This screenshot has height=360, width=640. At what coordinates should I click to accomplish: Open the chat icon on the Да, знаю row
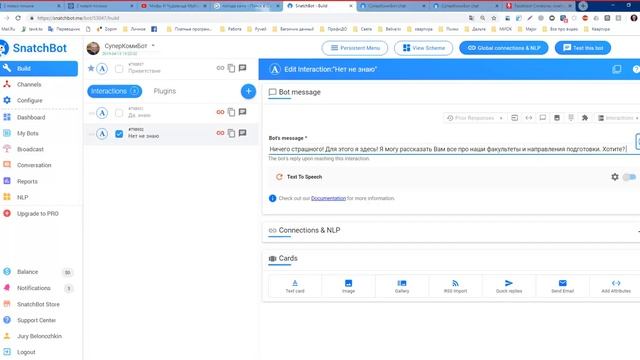[x=242, y=111]
